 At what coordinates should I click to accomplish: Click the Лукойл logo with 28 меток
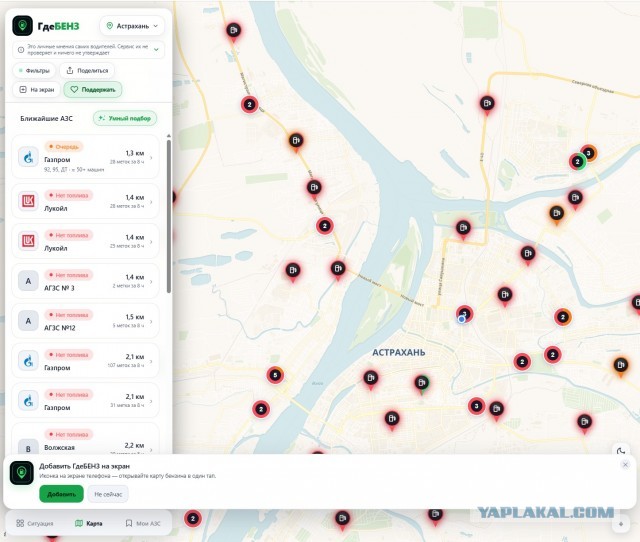(28, 201)
